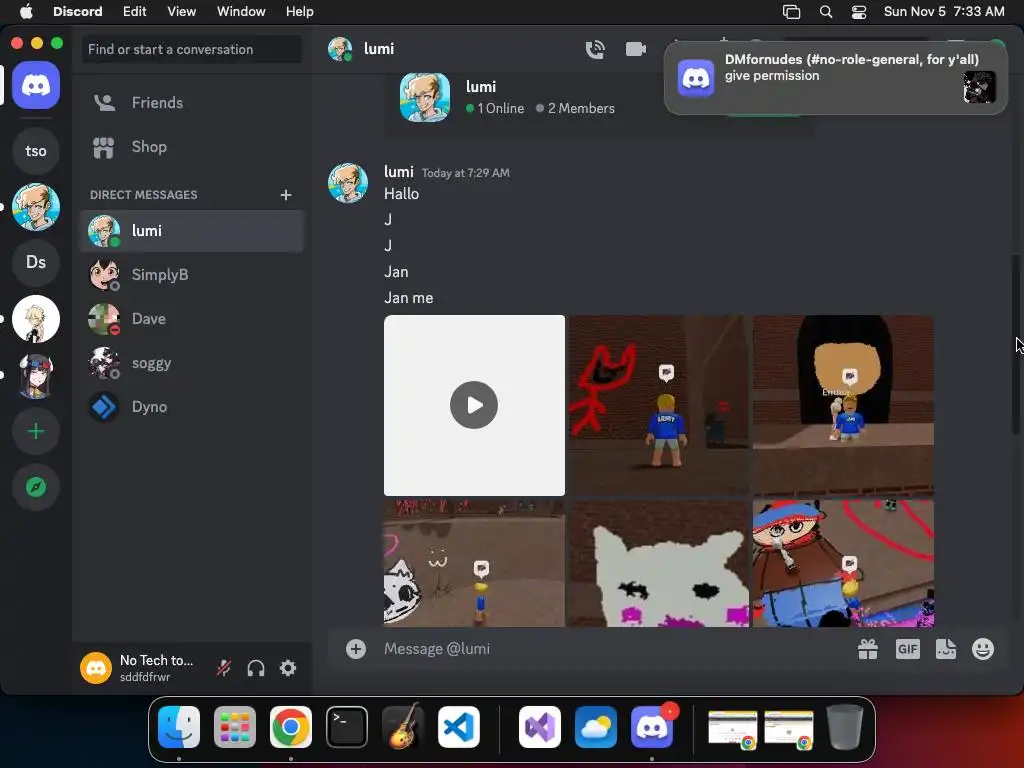
Task: Click the DMfornudes notification banner
Action: click(835, 77)
